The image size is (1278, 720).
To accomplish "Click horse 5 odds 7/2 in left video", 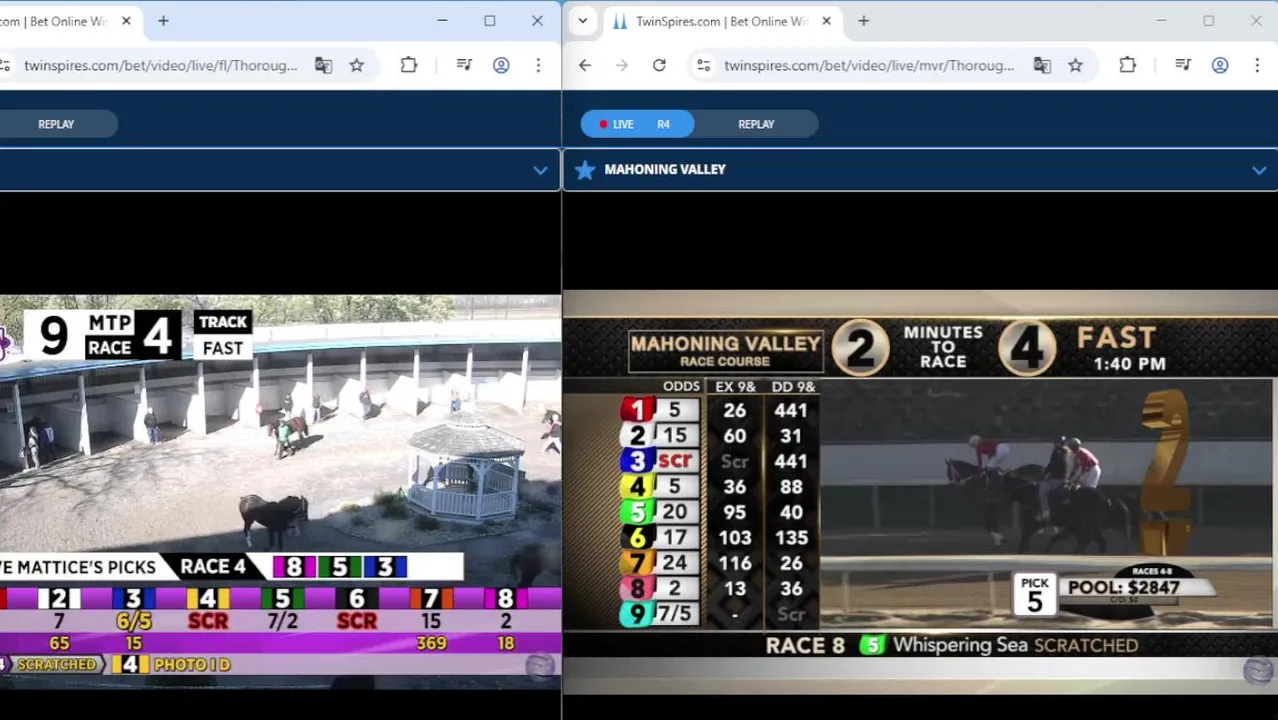I will pos(283,621).
